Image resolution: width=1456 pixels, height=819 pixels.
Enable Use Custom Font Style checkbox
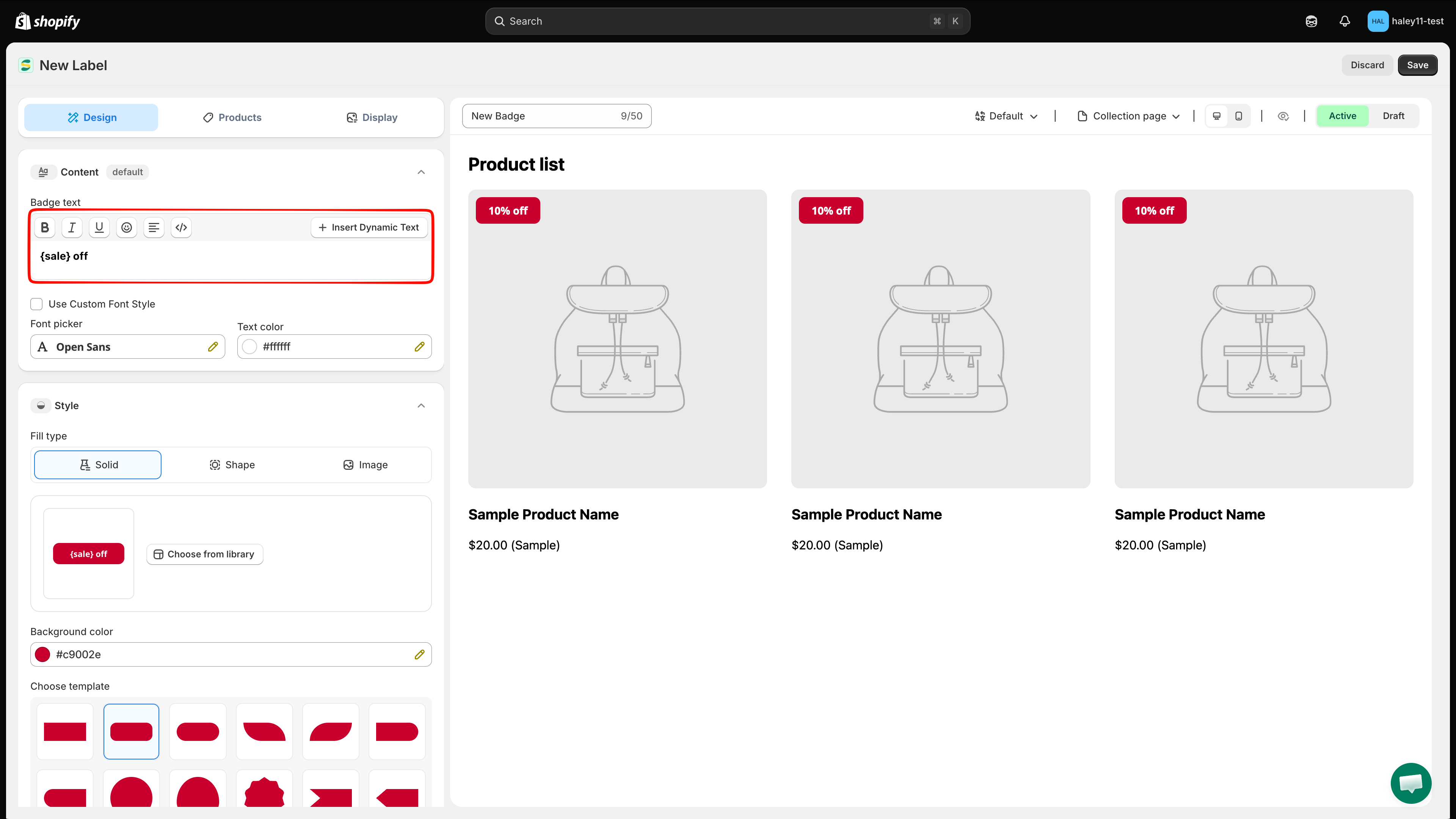(37, 304)
